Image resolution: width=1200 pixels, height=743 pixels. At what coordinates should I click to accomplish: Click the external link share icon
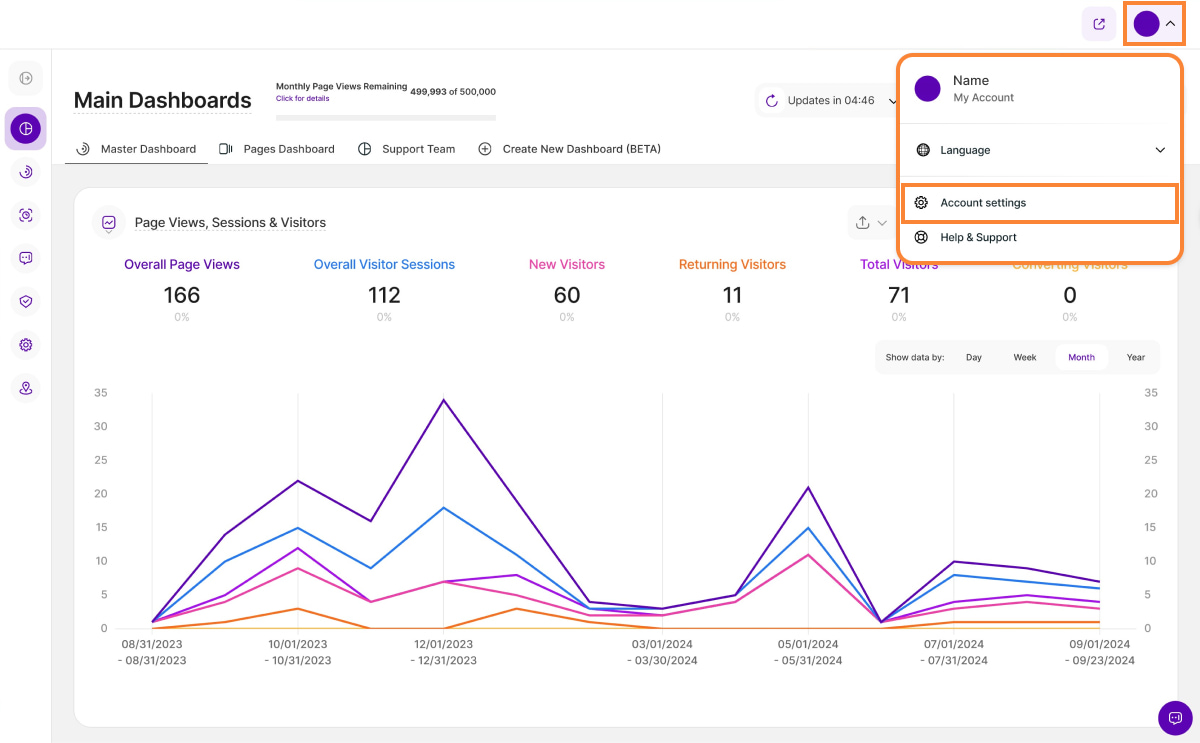(x=1099, y=24)
